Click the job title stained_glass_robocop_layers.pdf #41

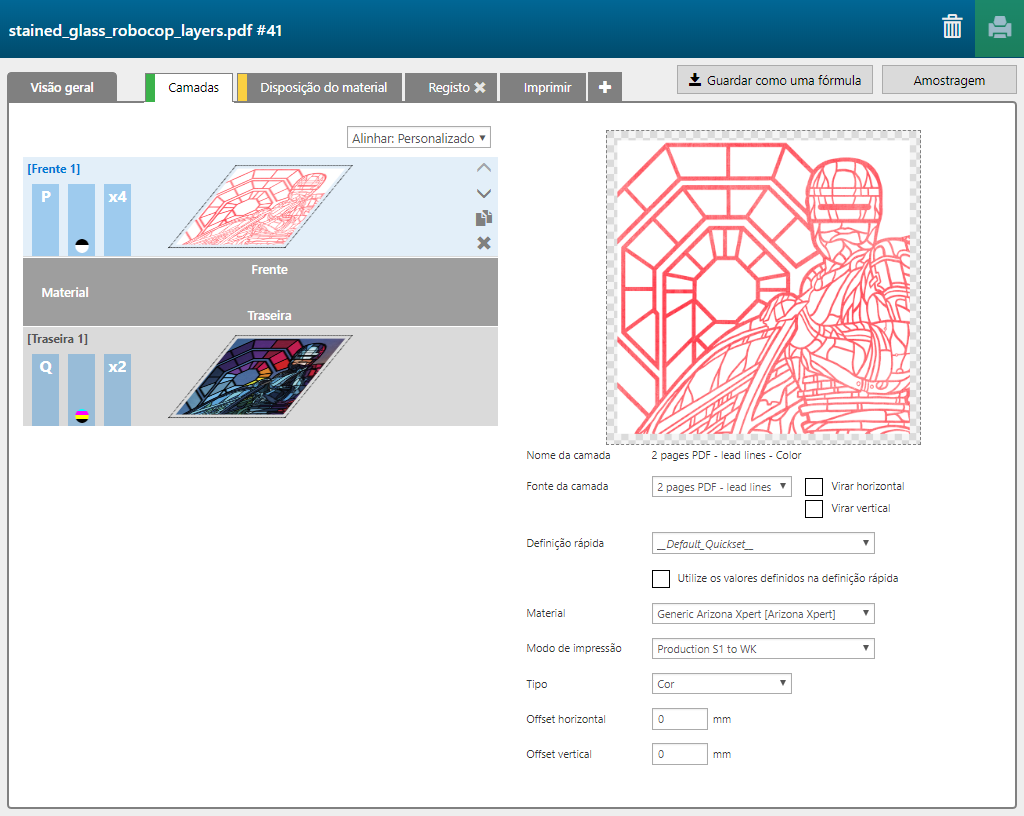(x=145, y=31)
